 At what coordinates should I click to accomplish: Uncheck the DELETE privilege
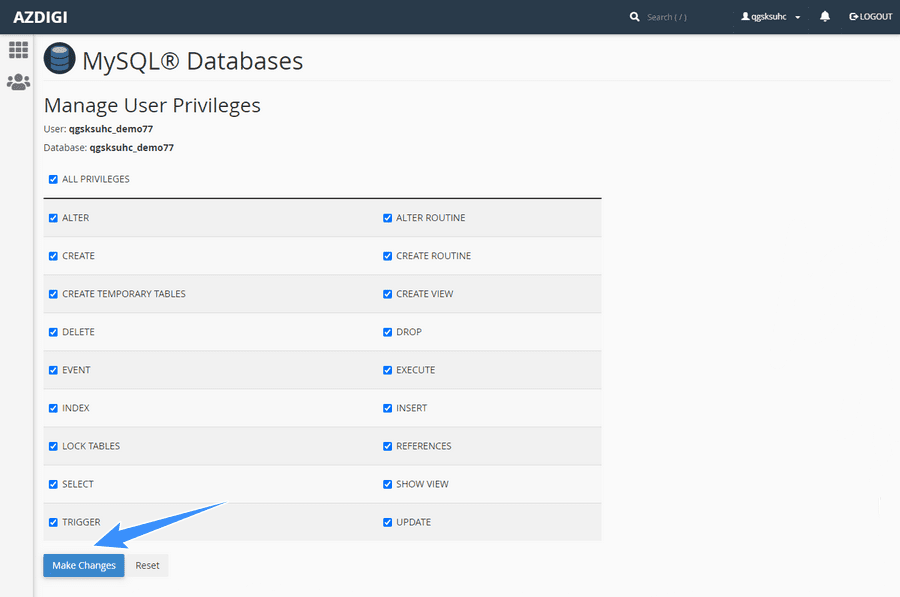click(53, 332)
